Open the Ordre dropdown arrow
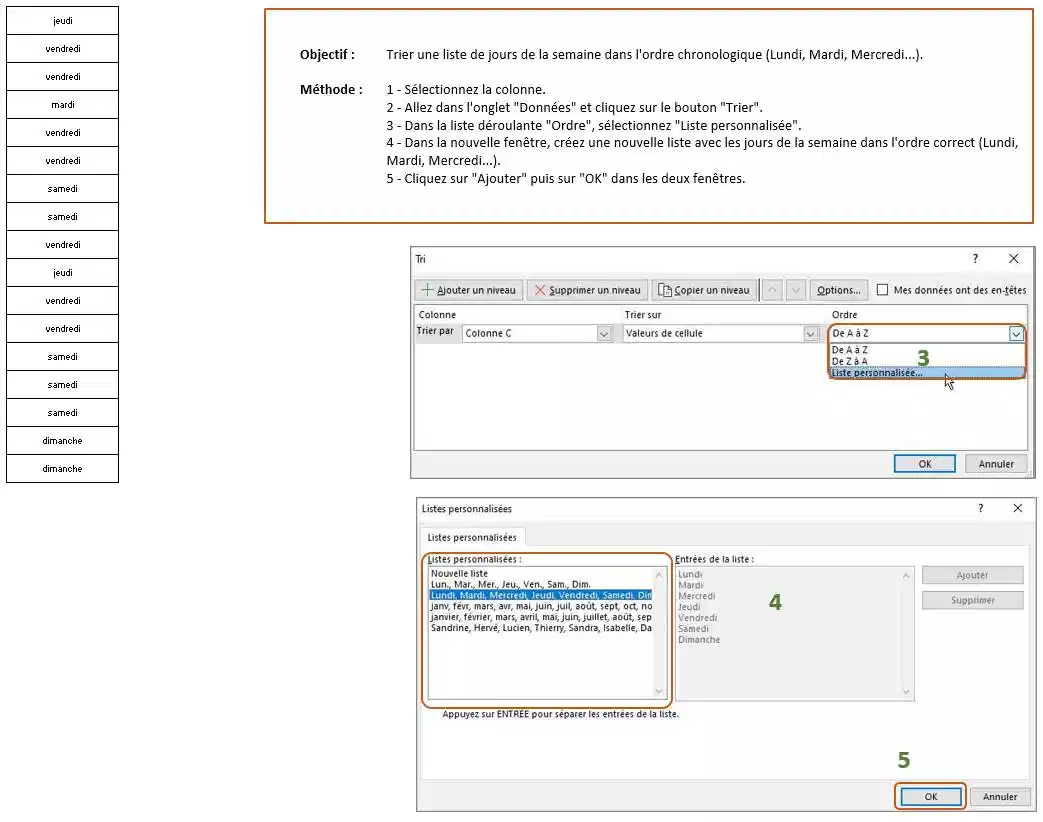 (1016, 333)
